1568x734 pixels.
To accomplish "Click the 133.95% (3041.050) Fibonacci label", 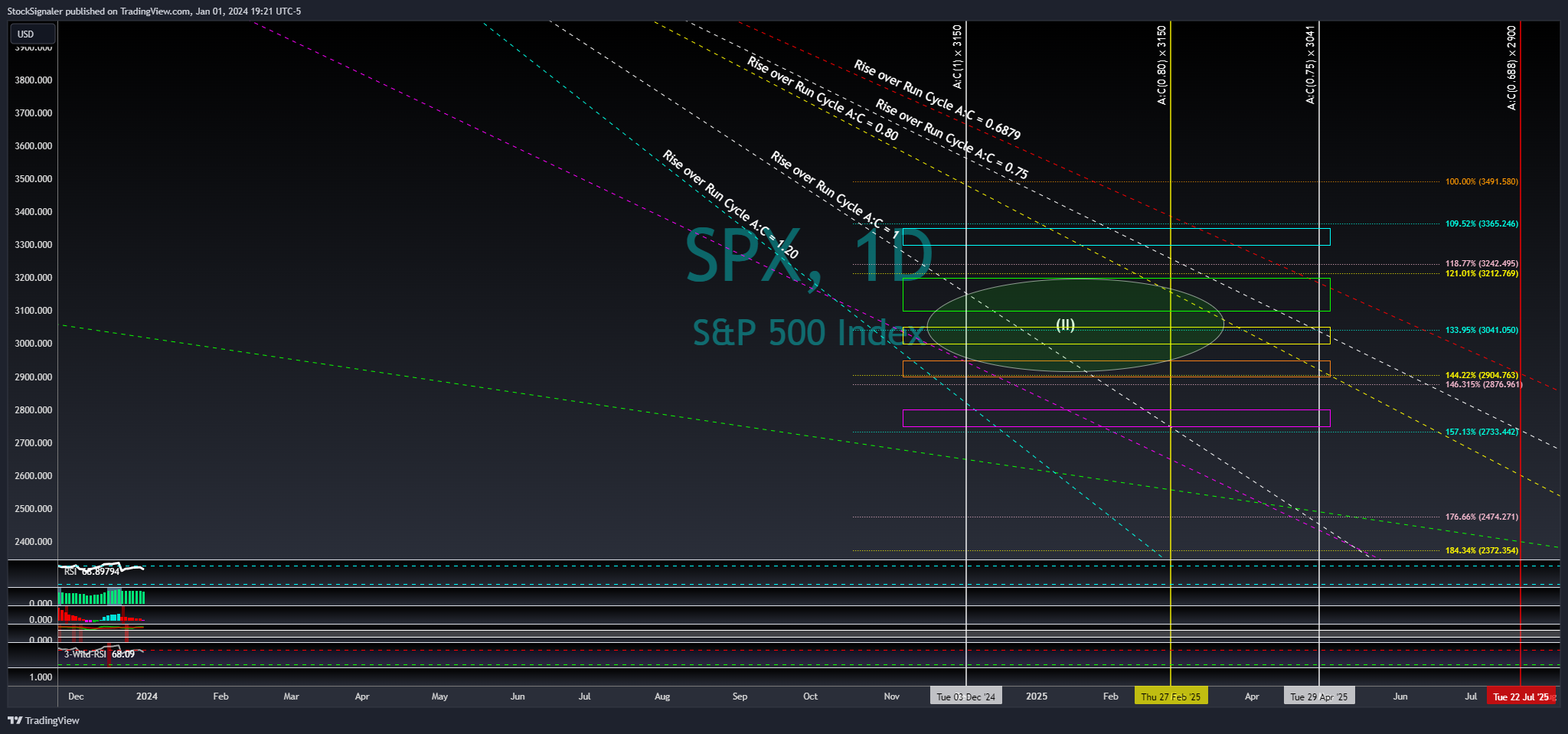I will point(1481,331).
